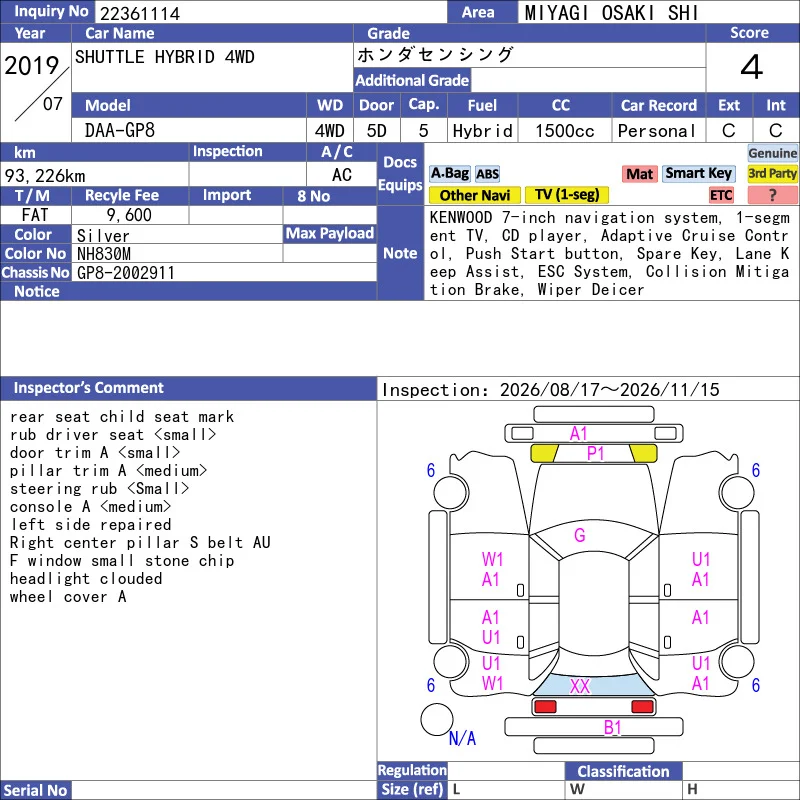Select the G mark on windshield
This screenshot has height=800, width=800.
580,535
